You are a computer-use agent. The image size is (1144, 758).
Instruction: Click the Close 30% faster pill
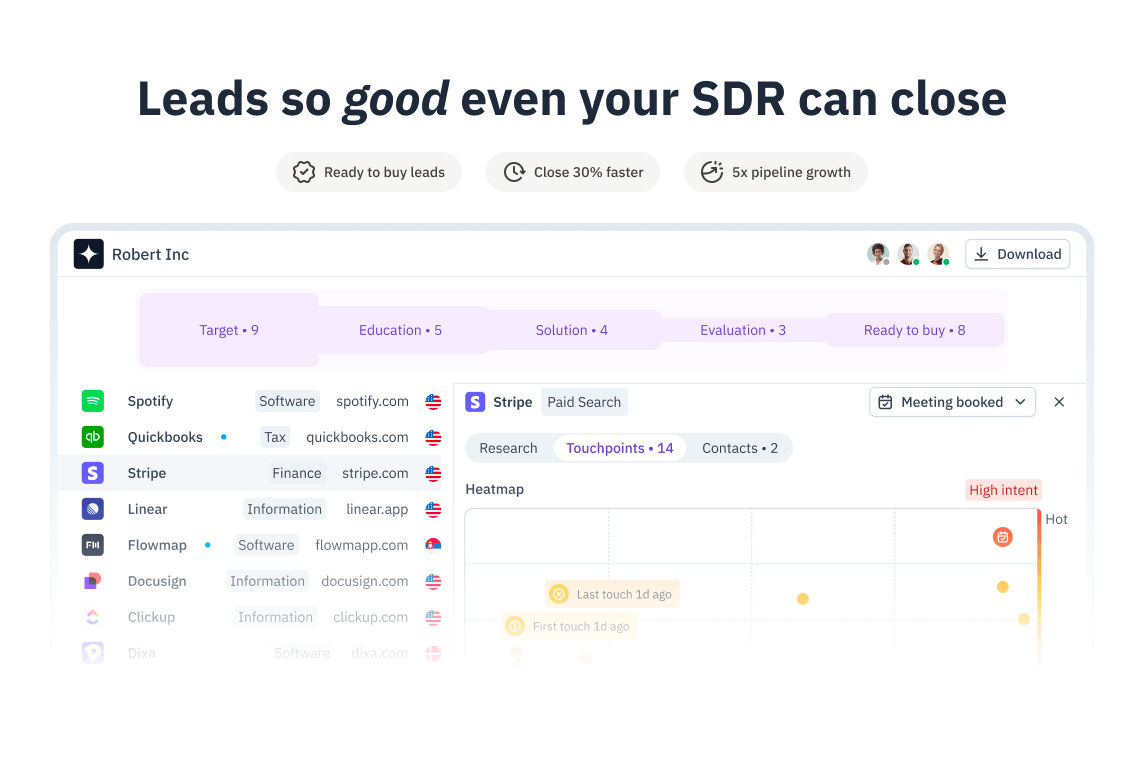(x=573, y=172)
